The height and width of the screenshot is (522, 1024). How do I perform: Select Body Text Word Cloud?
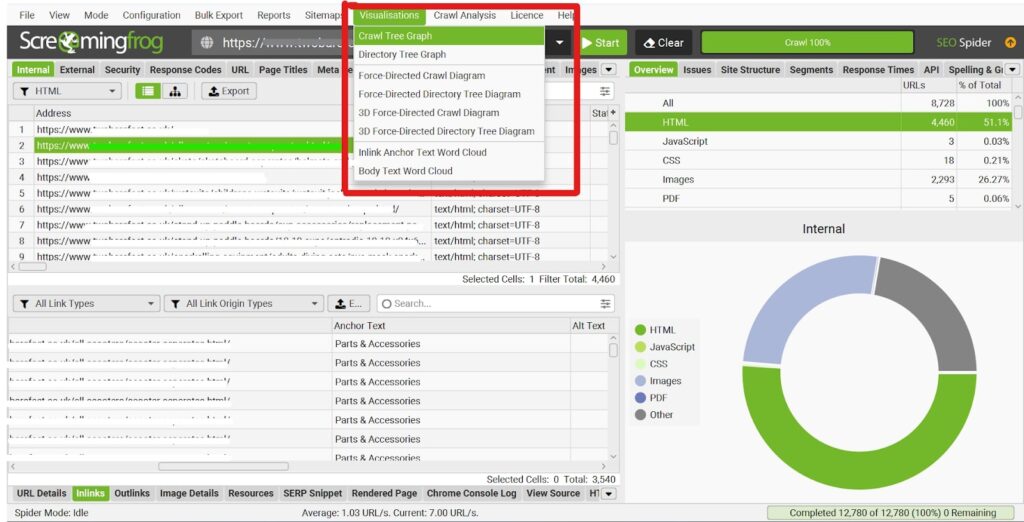449,171
